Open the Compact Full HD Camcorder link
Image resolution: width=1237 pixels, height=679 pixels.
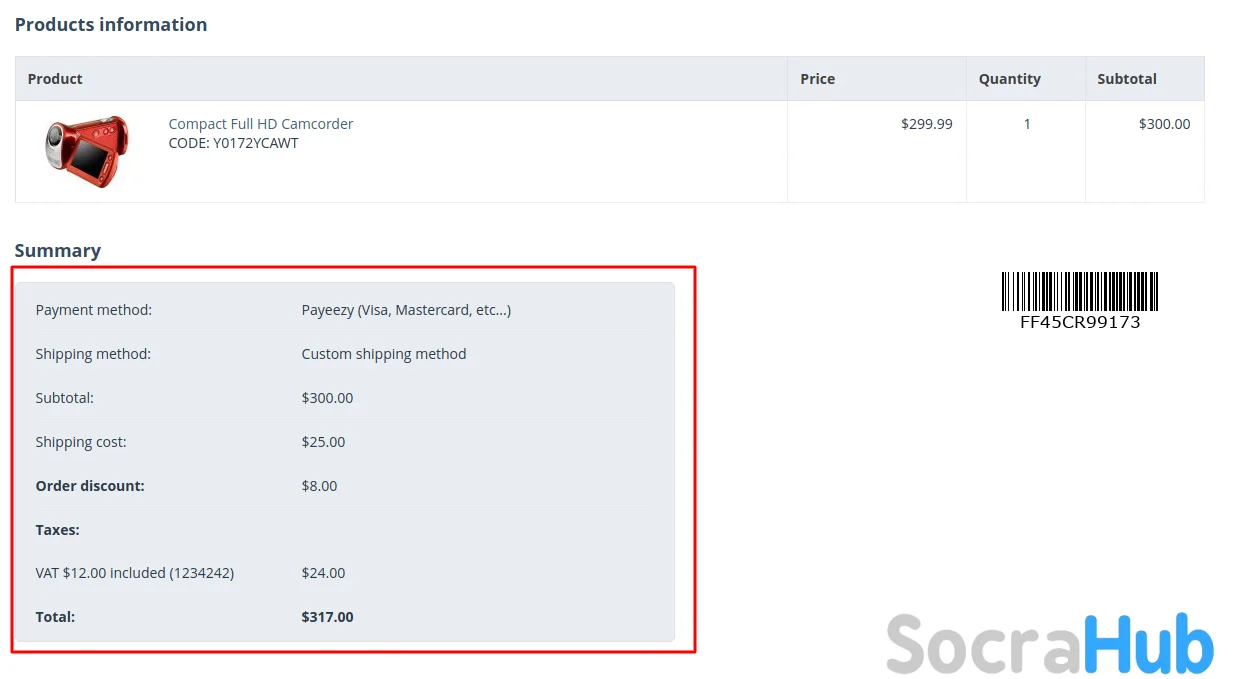pyautogui.click(x=261, y=124)
